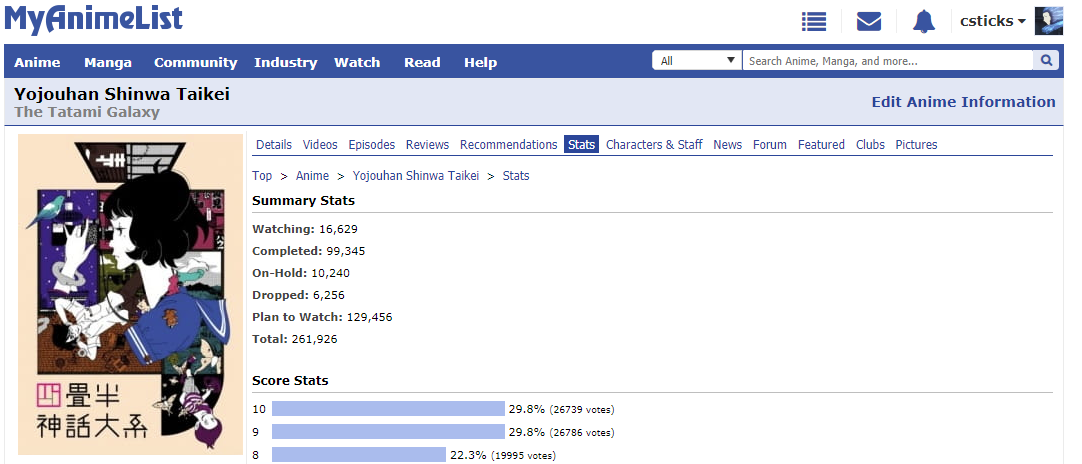
Task: Open the Watch menu
Action: [357, 62]
